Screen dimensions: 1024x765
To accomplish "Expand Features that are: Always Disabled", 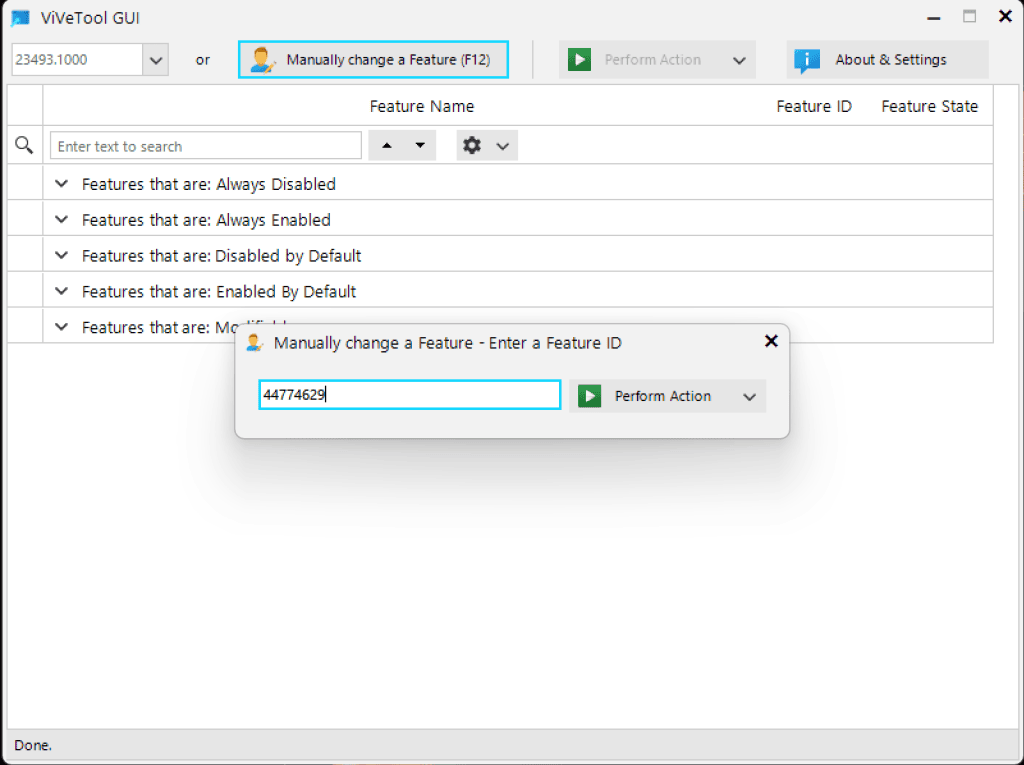I will point(61,184).
